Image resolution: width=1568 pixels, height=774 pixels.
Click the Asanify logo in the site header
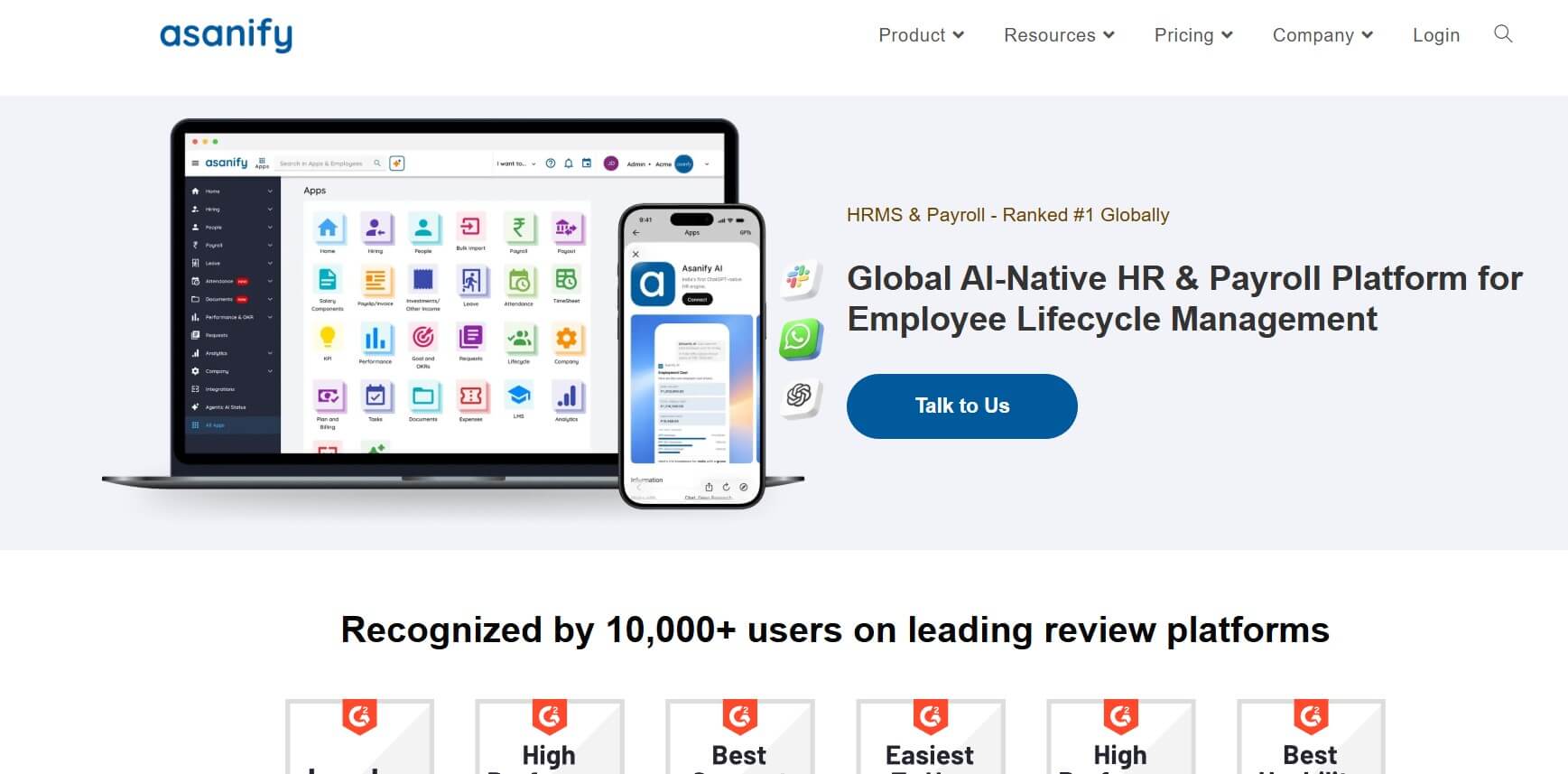pos(226,35)
